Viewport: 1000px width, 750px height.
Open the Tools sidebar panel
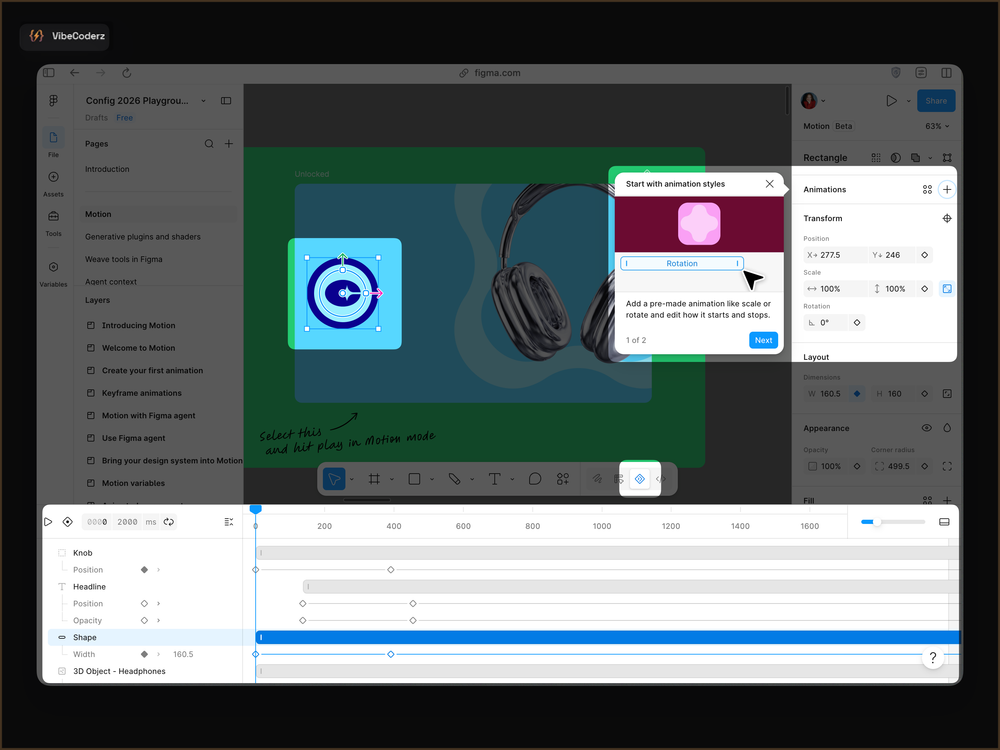(x=54, y=223)
